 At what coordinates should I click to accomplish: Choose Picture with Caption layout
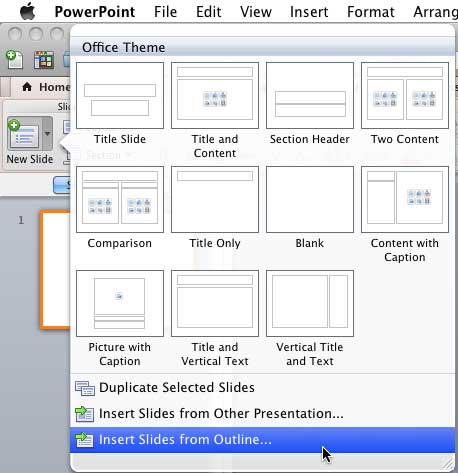(x=120, y=303)
